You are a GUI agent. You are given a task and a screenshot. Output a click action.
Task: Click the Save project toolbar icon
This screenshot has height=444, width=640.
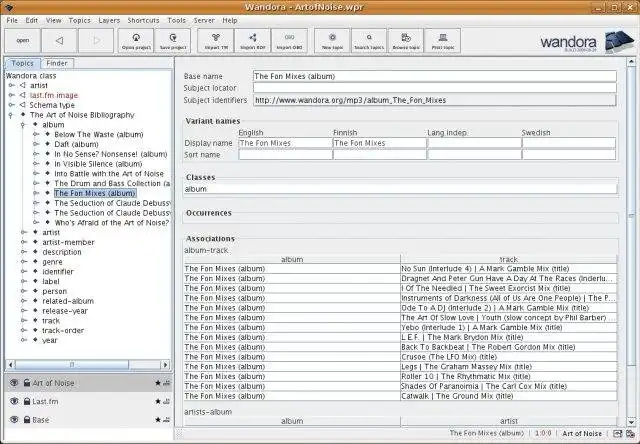click(173, 41)
